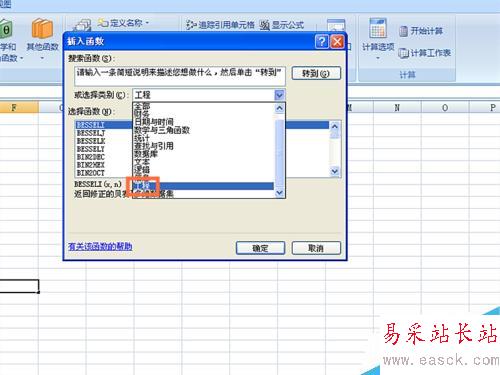Image resolution: width=500 pixels, height=375 pixels.
Task: Click the dialog help question-mark button
Action: pos(322,42)
